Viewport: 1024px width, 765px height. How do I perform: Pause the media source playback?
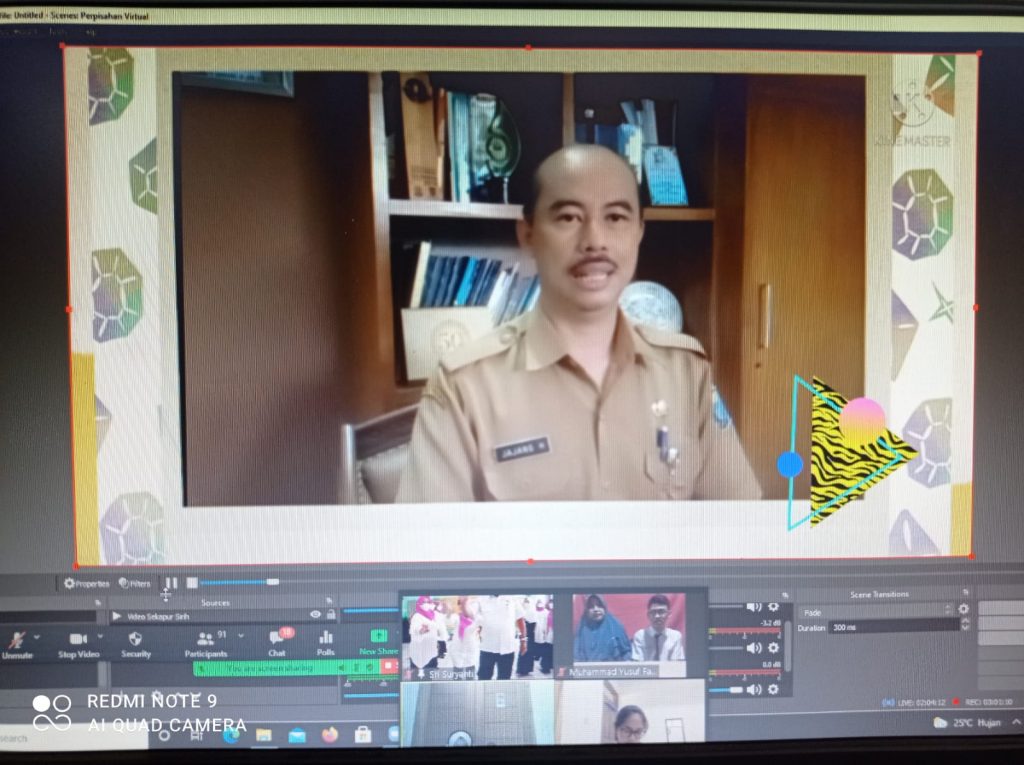171,582
